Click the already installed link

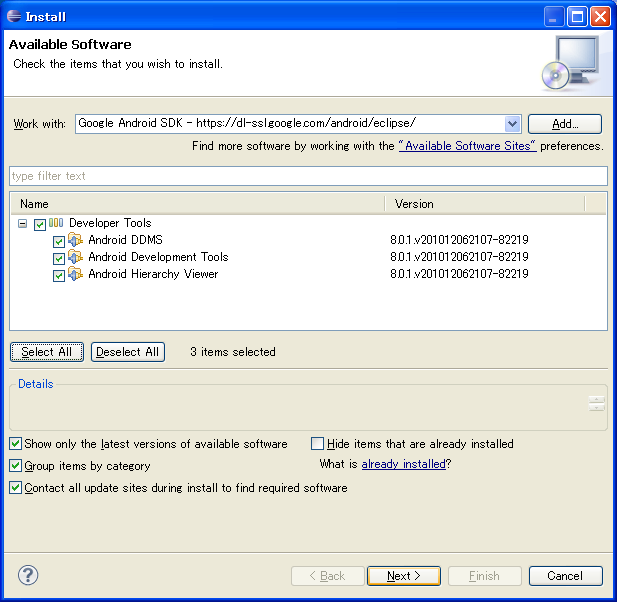tap(403, 464)
